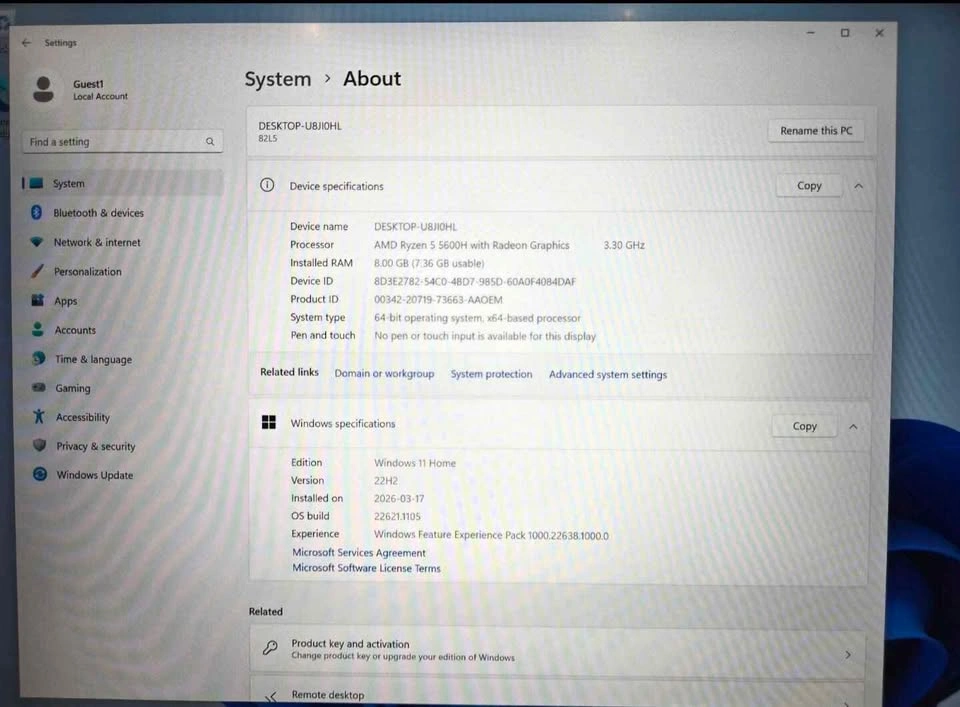Image resolution: width=960 pixels, height=707 pixels.
Task: Click the Installed on date 2026-03-17
Action: click(399, 498)
